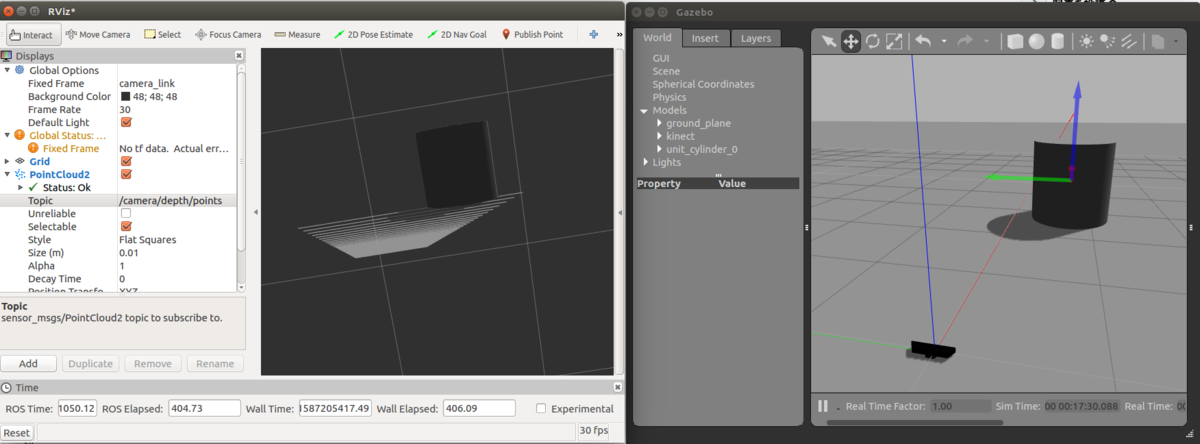Viewport: 1200px width, 444px height.
Task: Select the Scene item in Gazebo
Action: pos(666,71)
